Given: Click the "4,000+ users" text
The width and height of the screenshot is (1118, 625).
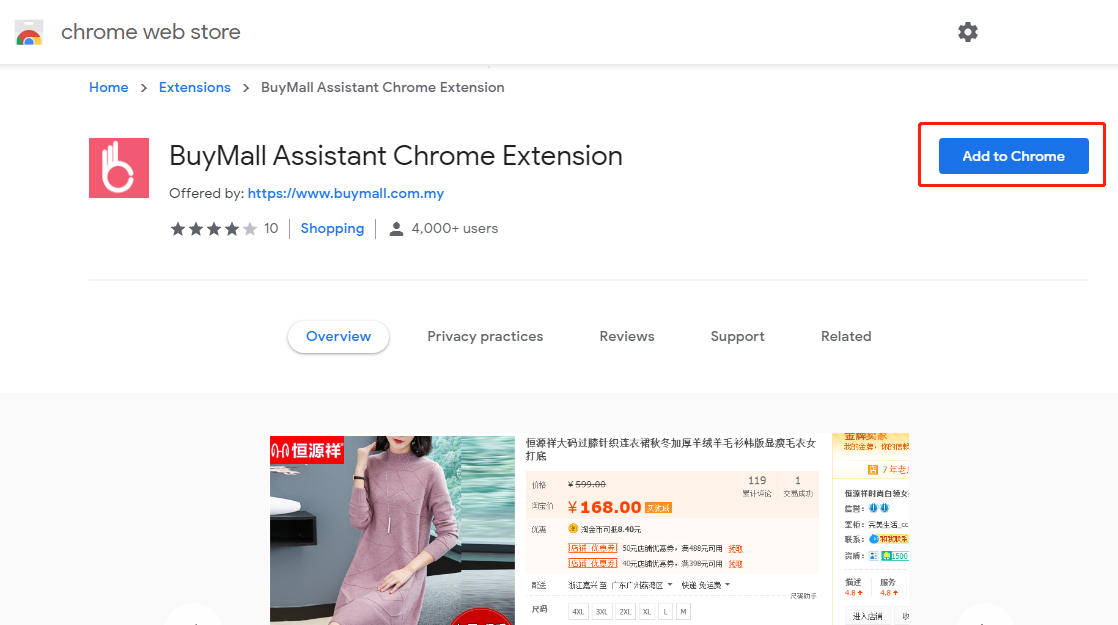Looking at the screenshot, I should tap(455, 229).
